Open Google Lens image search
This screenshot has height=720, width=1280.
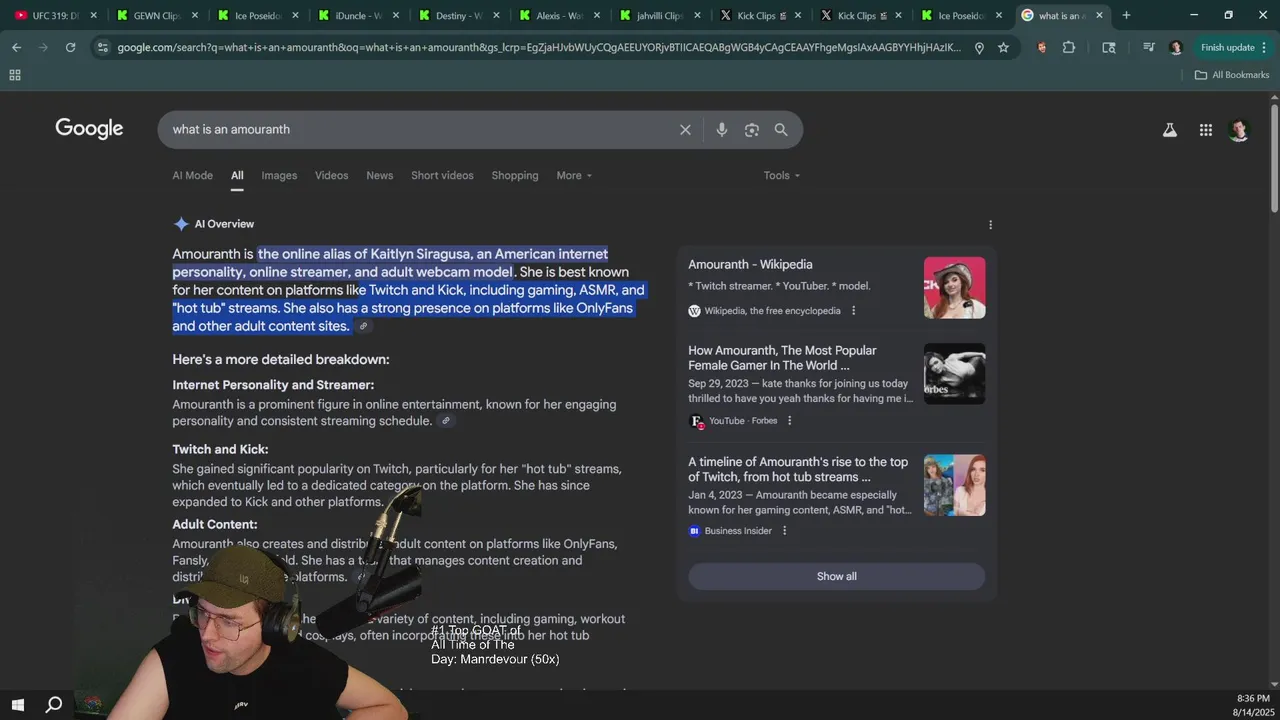pyautogui.click(x=752, y=130)
